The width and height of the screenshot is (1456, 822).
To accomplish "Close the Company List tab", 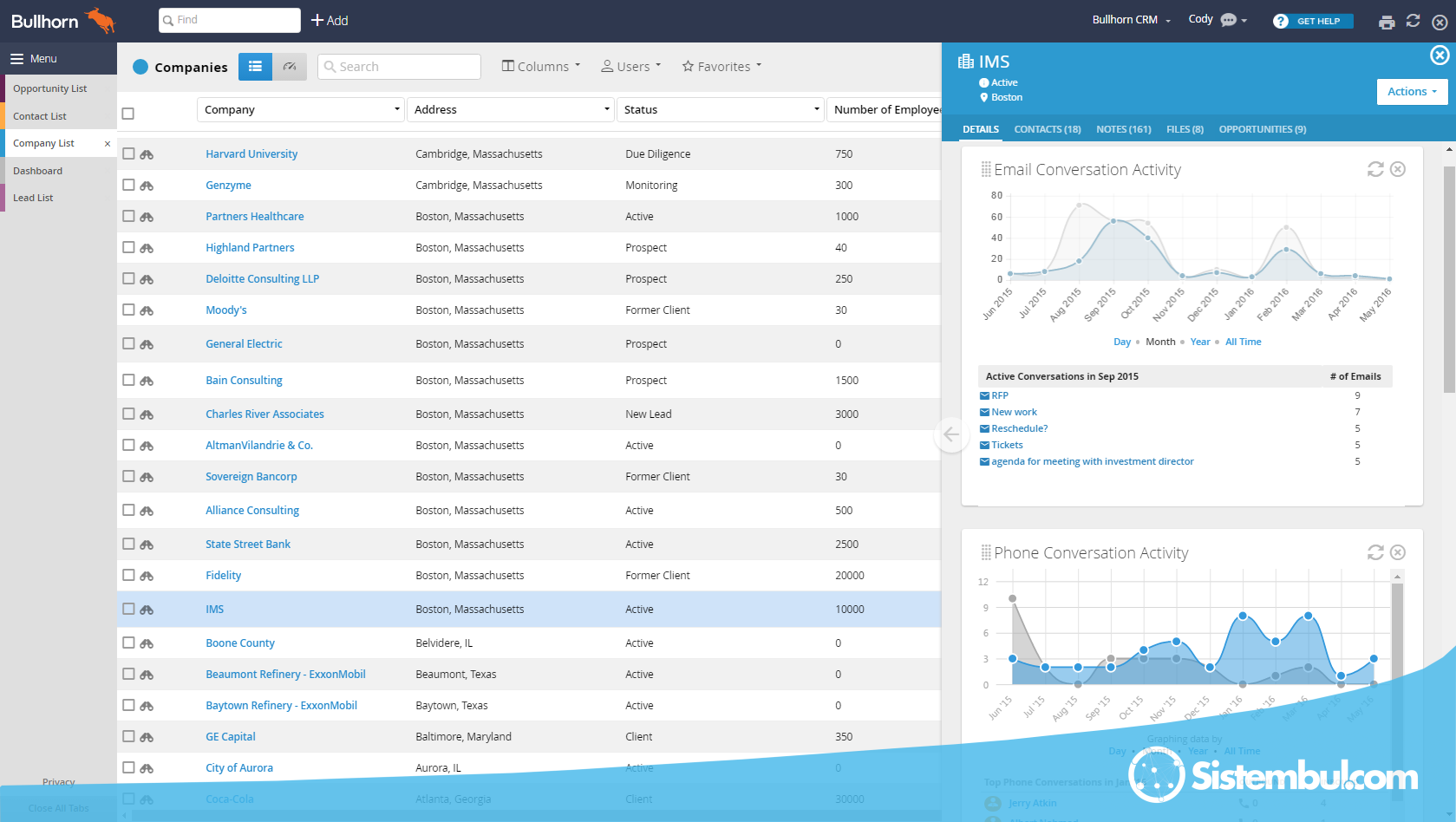I will pyautogui.click(x=108, y=144).
